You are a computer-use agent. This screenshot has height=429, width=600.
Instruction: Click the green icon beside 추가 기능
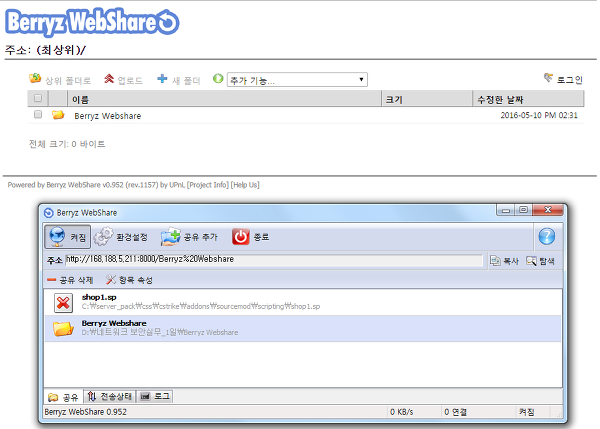pos(218,78)
